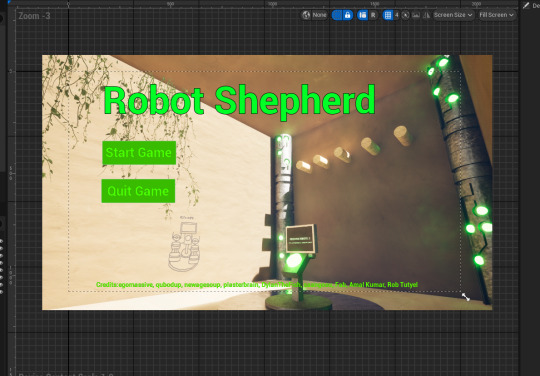Select the 'Quit Game' button widget
Screen dimensions: 540x376
click(x=138, y=191)
